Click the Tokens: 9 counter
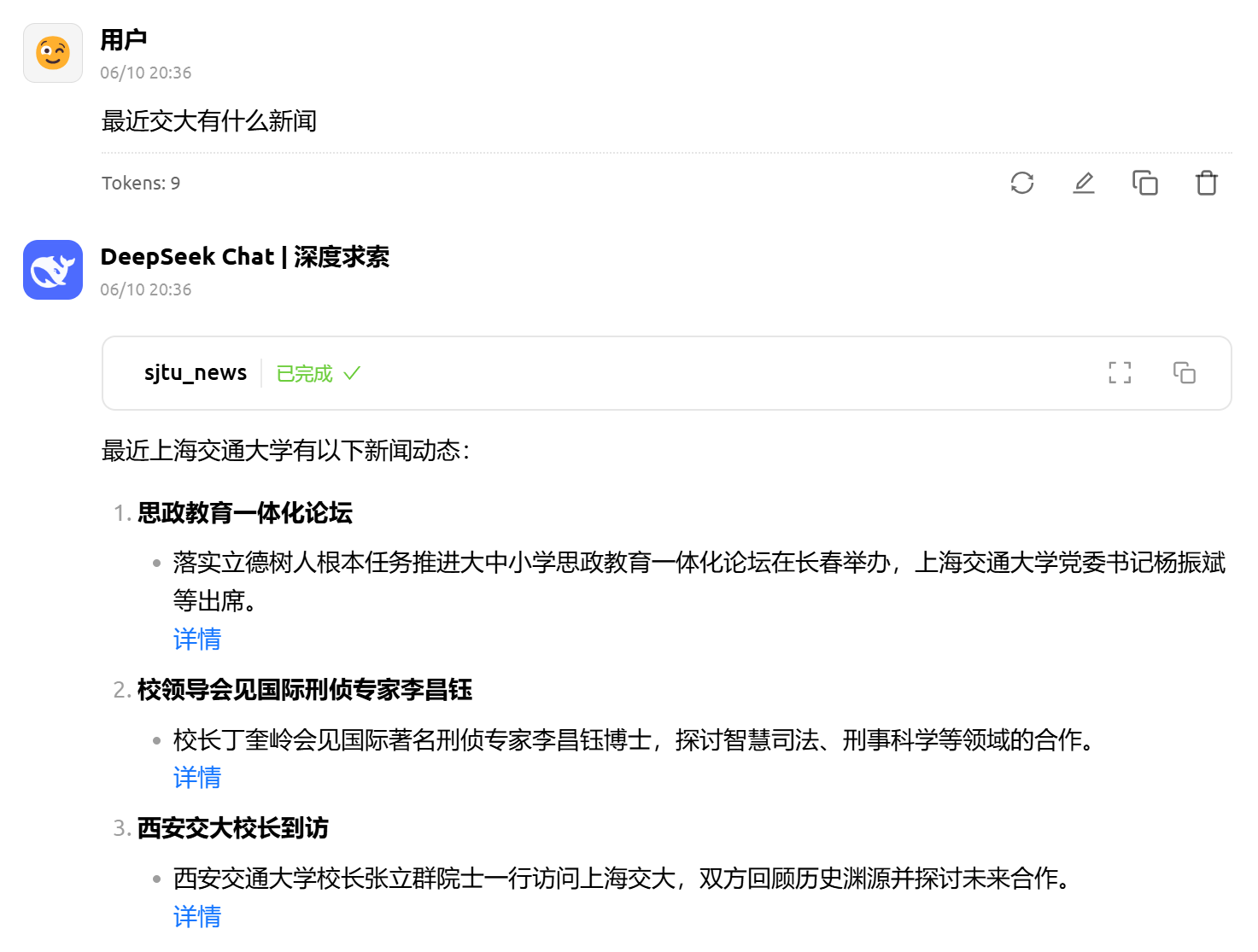 pos(141,184)
